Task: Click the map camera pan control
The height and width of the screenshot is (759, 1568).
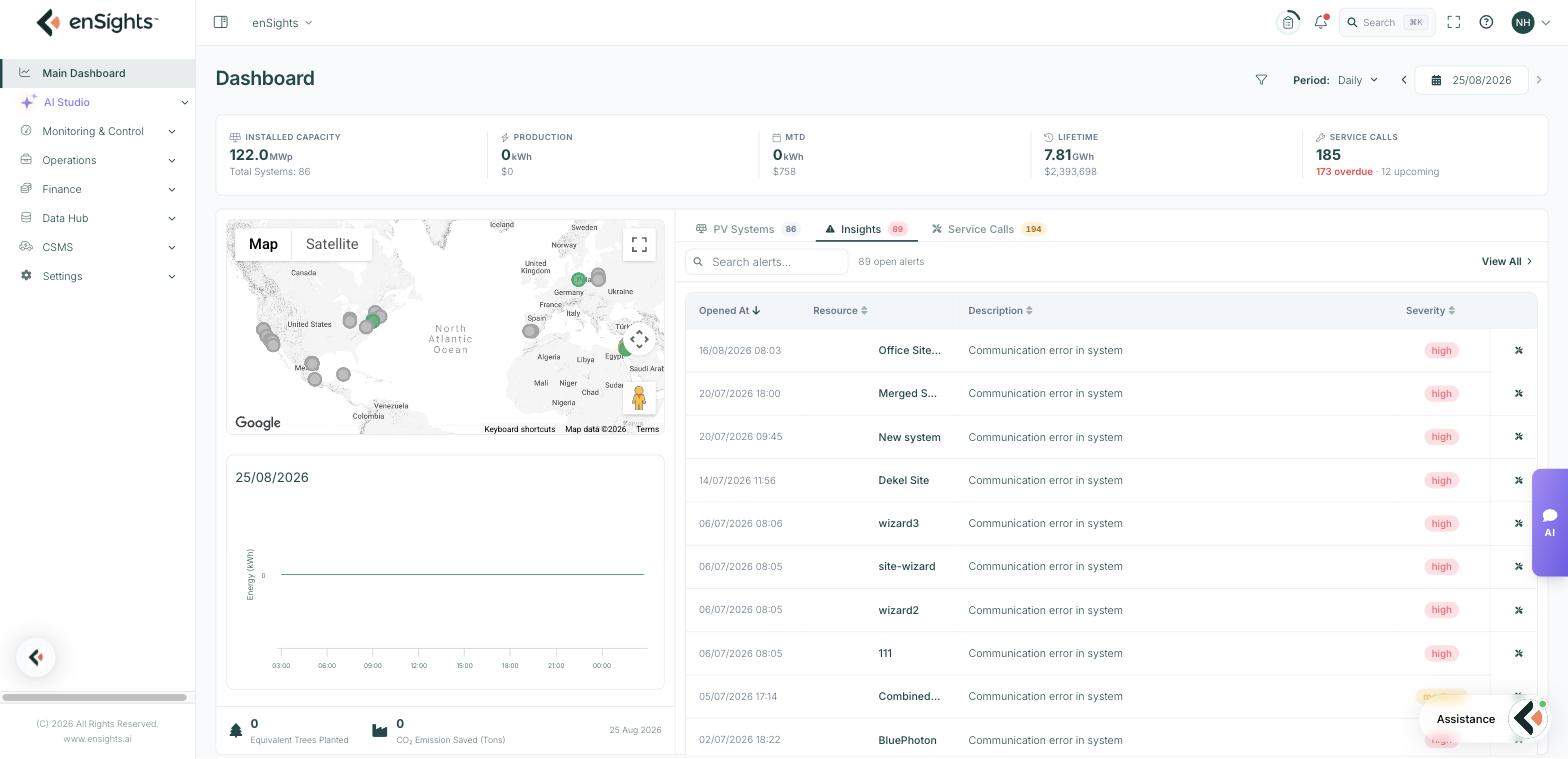Action: [639, 339]
